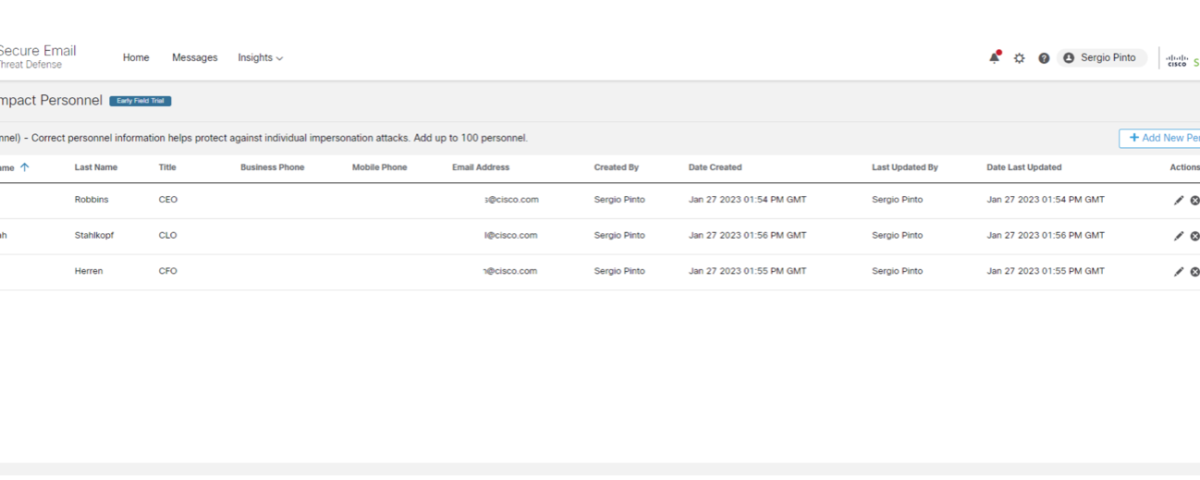Click the 01:55 PM Date Created cell
The image size is (1200, 480).
[x=747, y=271]
